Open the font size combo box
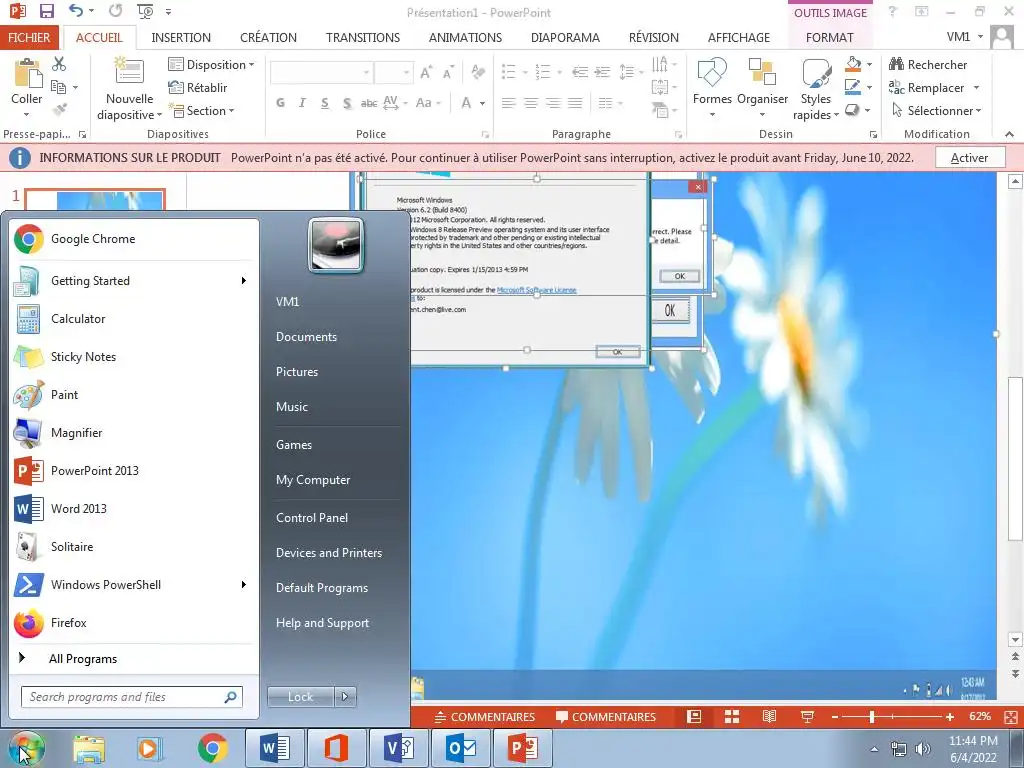Image resolution: width=1024 pixels, height=768 pixels. point(394,72)
